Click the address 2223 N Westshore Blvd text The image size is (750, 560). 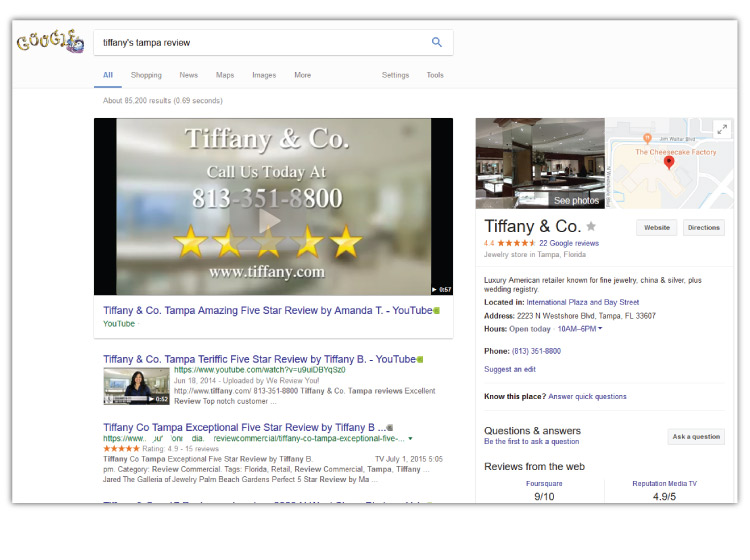tap(586, 316)
